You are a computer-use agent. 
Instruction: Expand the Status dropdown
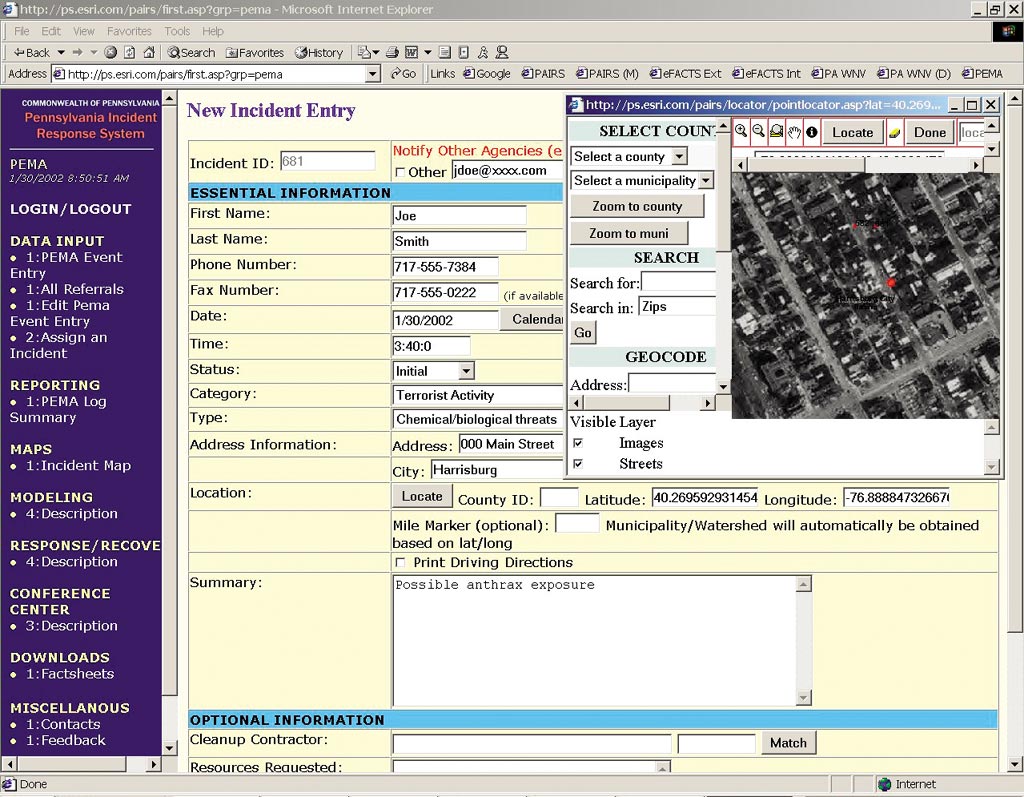click(466, 371)
